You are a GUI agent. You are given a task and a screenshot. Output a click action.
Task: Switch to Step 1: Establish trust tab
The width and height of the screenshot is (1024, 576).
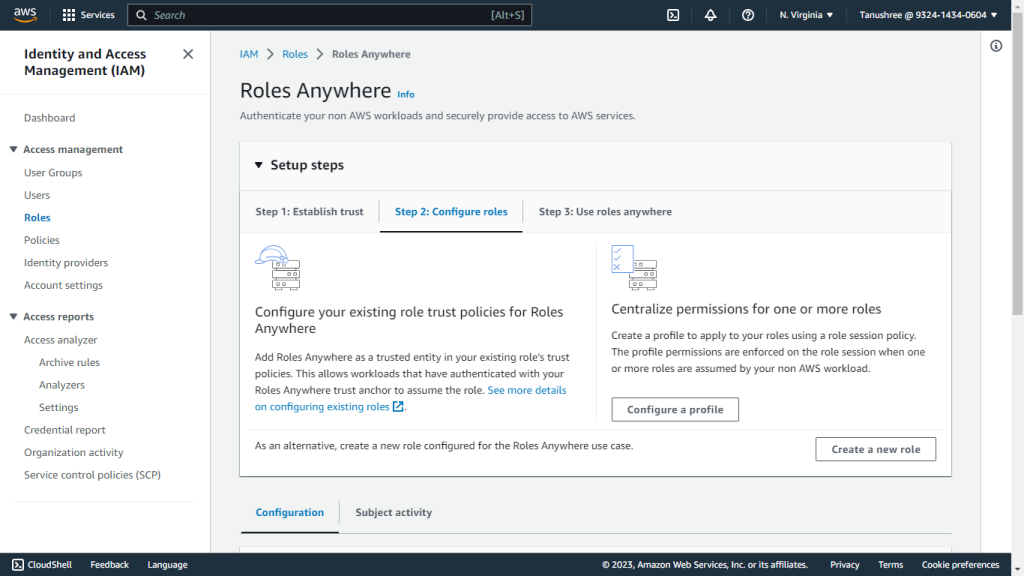[310, 212]
